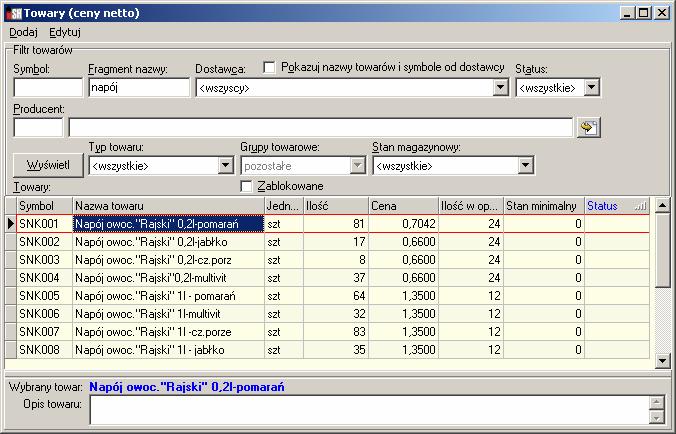Click the quantity 81 cell of SNK001
The width and height of the screenshot is (676, 434).
point(336,224)
